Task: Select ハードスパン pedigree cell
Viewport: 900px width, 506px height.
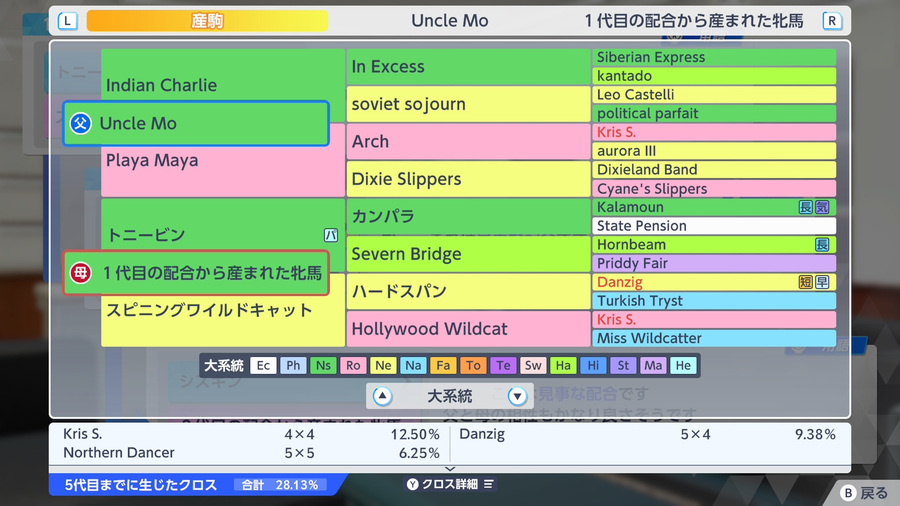Action: click(x=468, y=291)
